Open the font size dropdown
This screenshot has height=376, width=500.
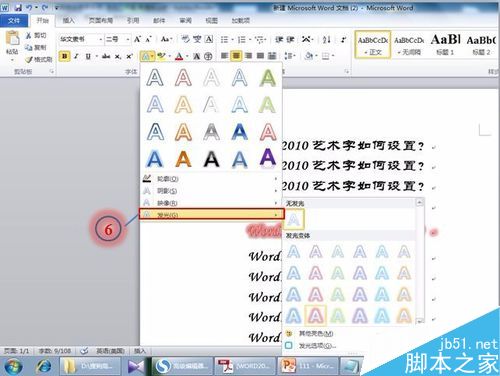(128, 39)
